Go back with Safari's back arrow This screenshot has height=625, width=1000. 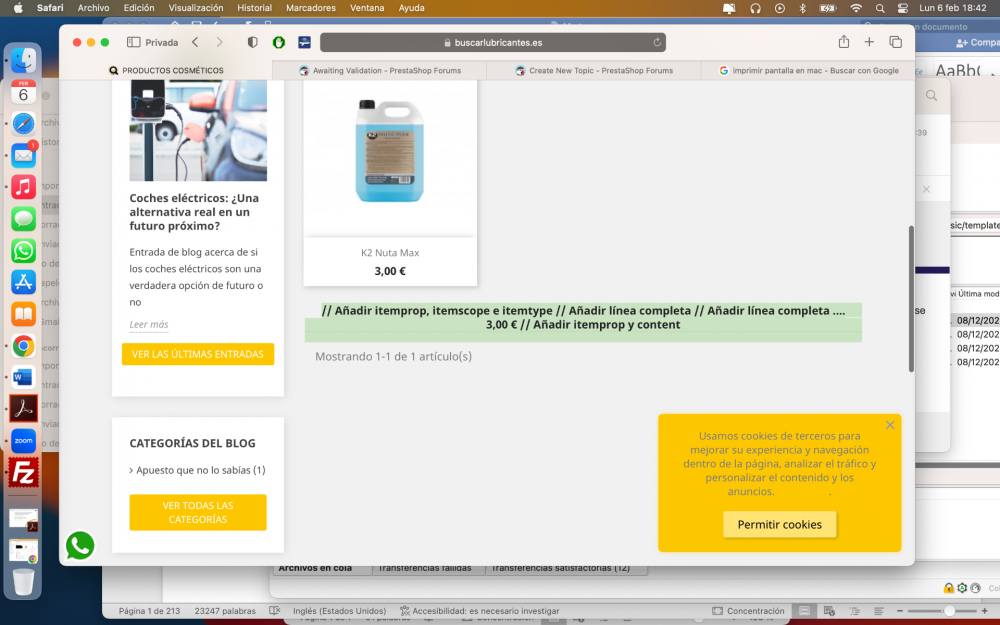pyautogui.click(x=195, y=42)
